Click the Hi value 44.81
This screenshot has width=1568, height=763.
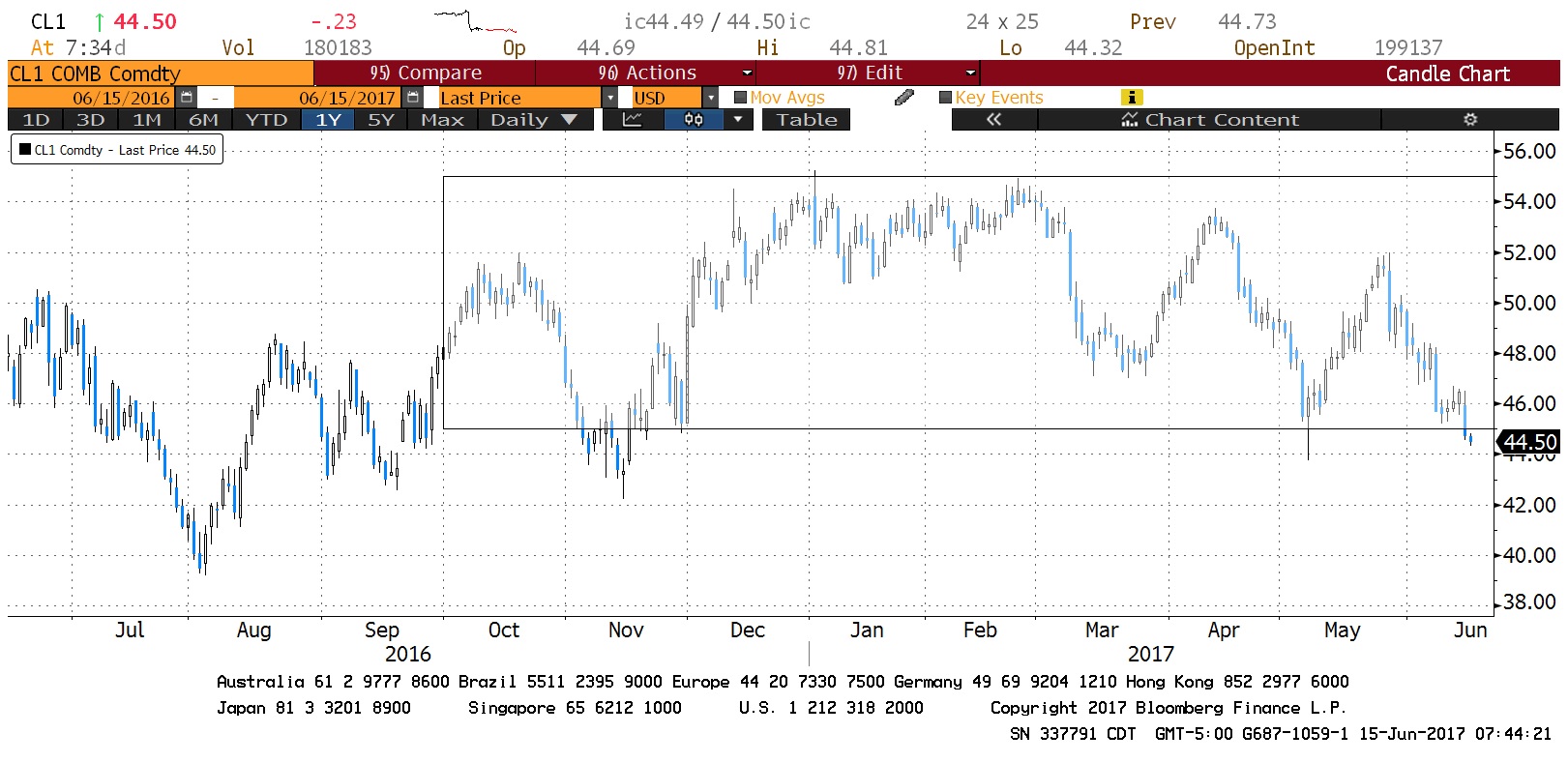(x=858, y=47)
